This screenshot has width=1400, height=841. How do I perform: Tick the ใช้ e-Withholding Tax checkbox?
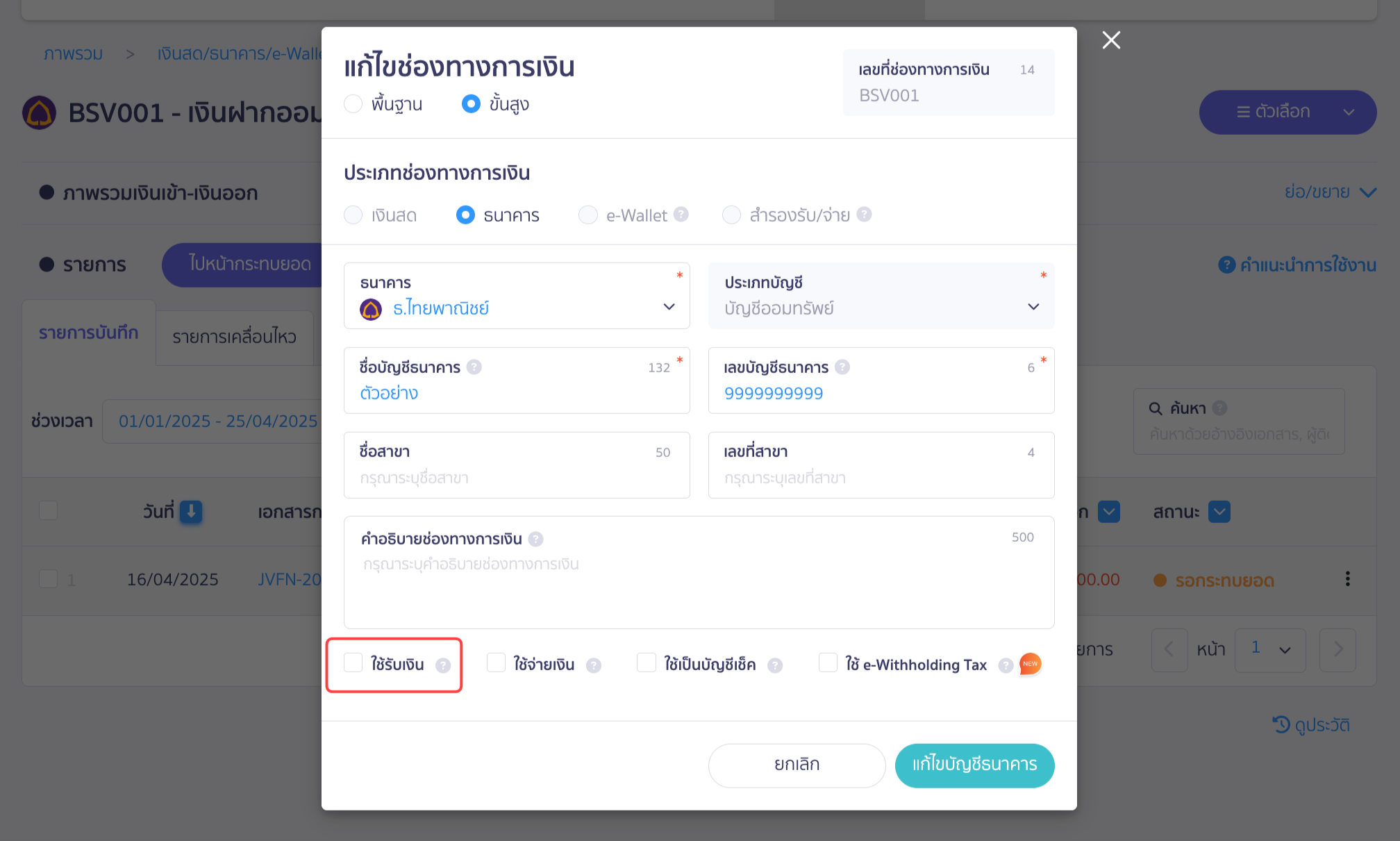[x=828, y=663]
